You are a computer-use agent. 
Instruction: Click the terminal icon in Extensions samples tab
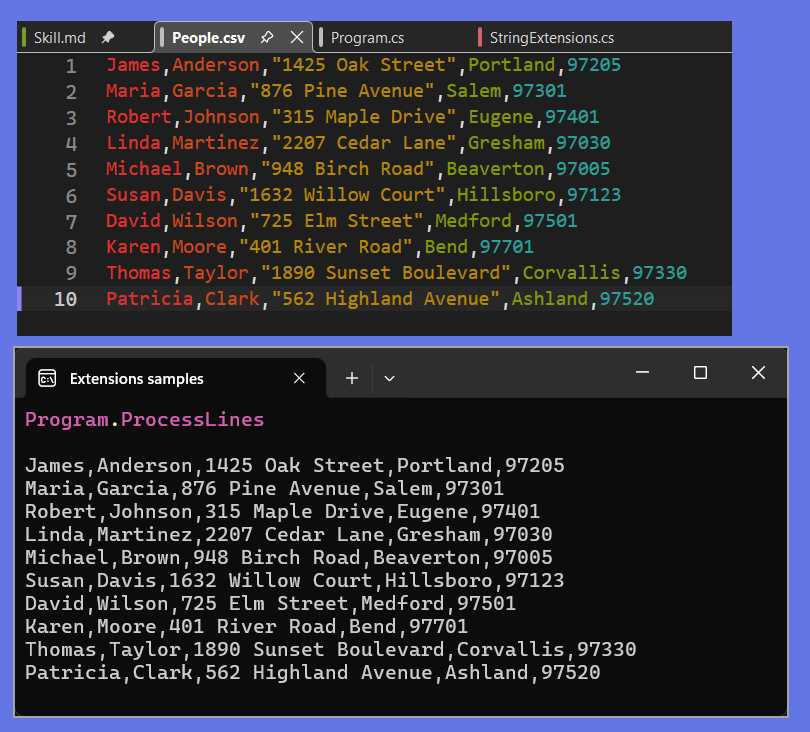[x=47, y=379]
